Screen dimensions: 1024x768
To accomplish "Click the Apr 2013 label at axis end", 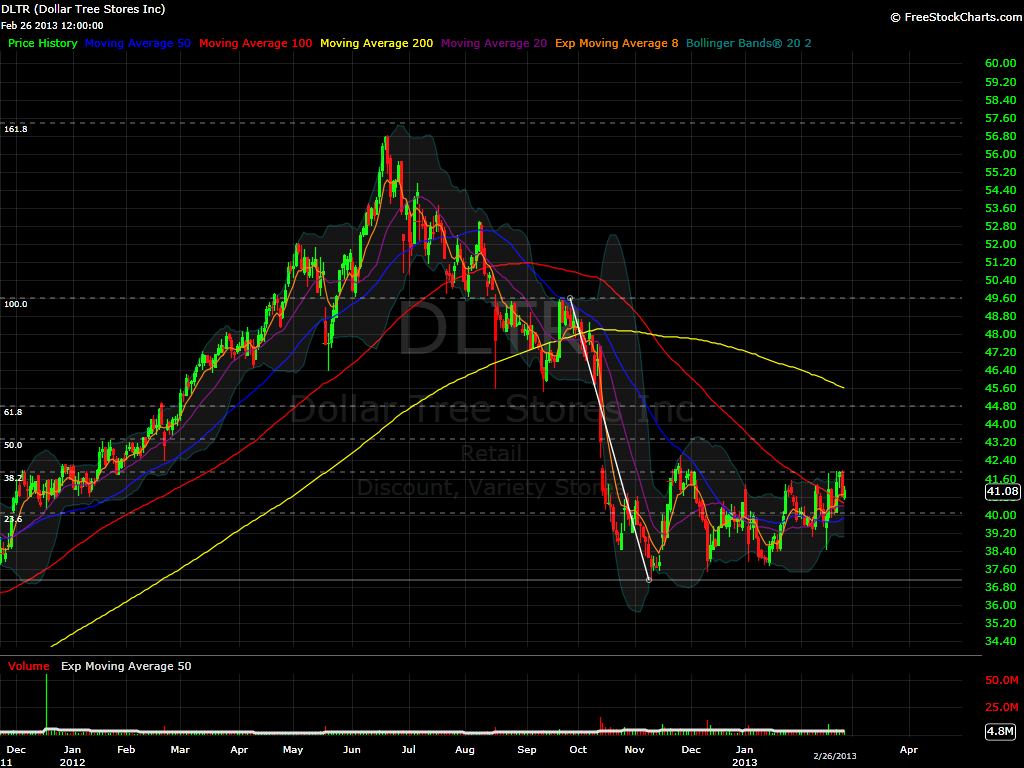I will (x=908, y=750).
